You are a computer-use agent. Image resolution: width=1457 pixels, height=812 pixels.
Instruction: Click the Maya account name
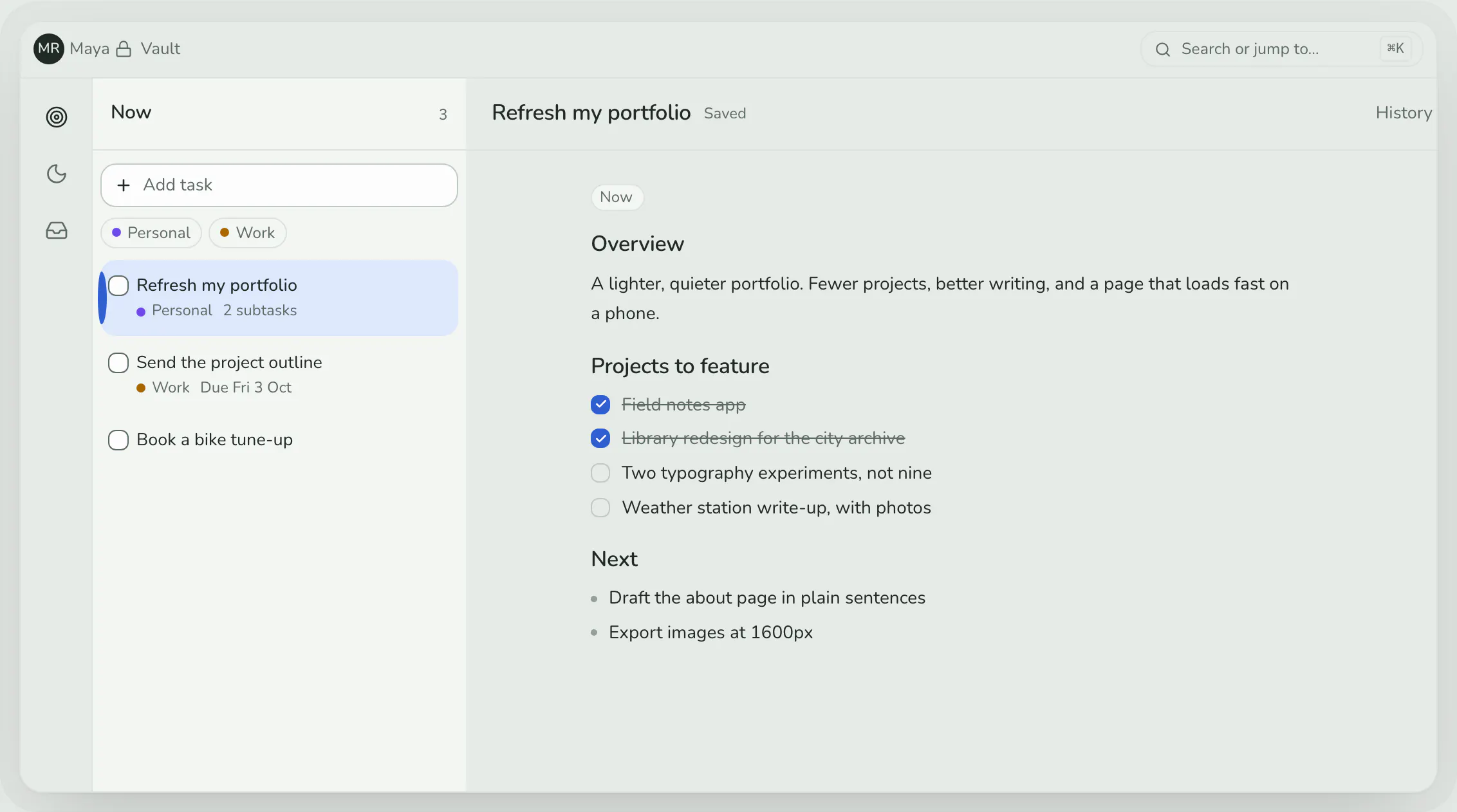pyautogui.click(x=89, y=49)
